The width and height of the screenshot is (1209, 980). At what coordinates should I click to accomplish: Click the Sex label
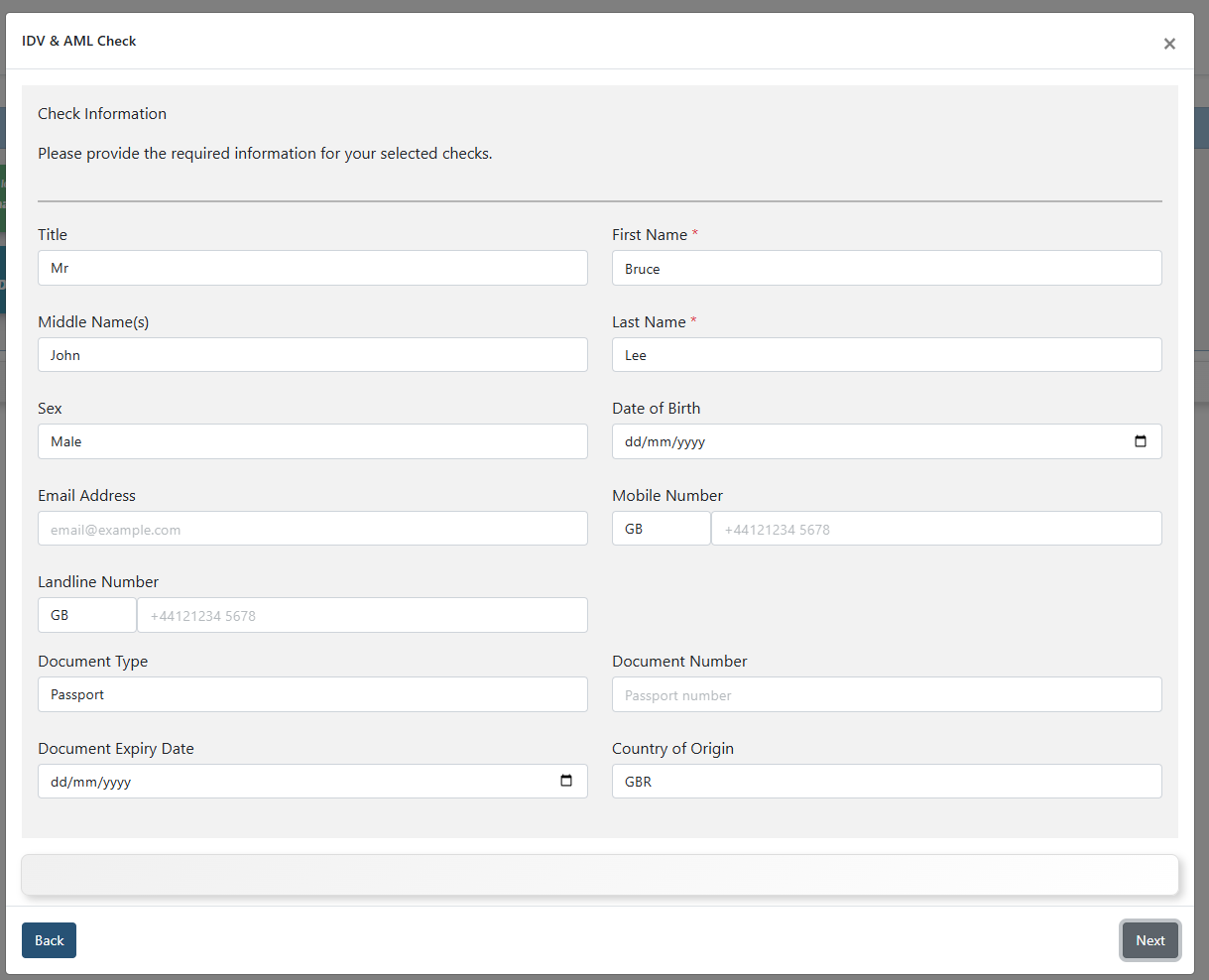(50, 408)
